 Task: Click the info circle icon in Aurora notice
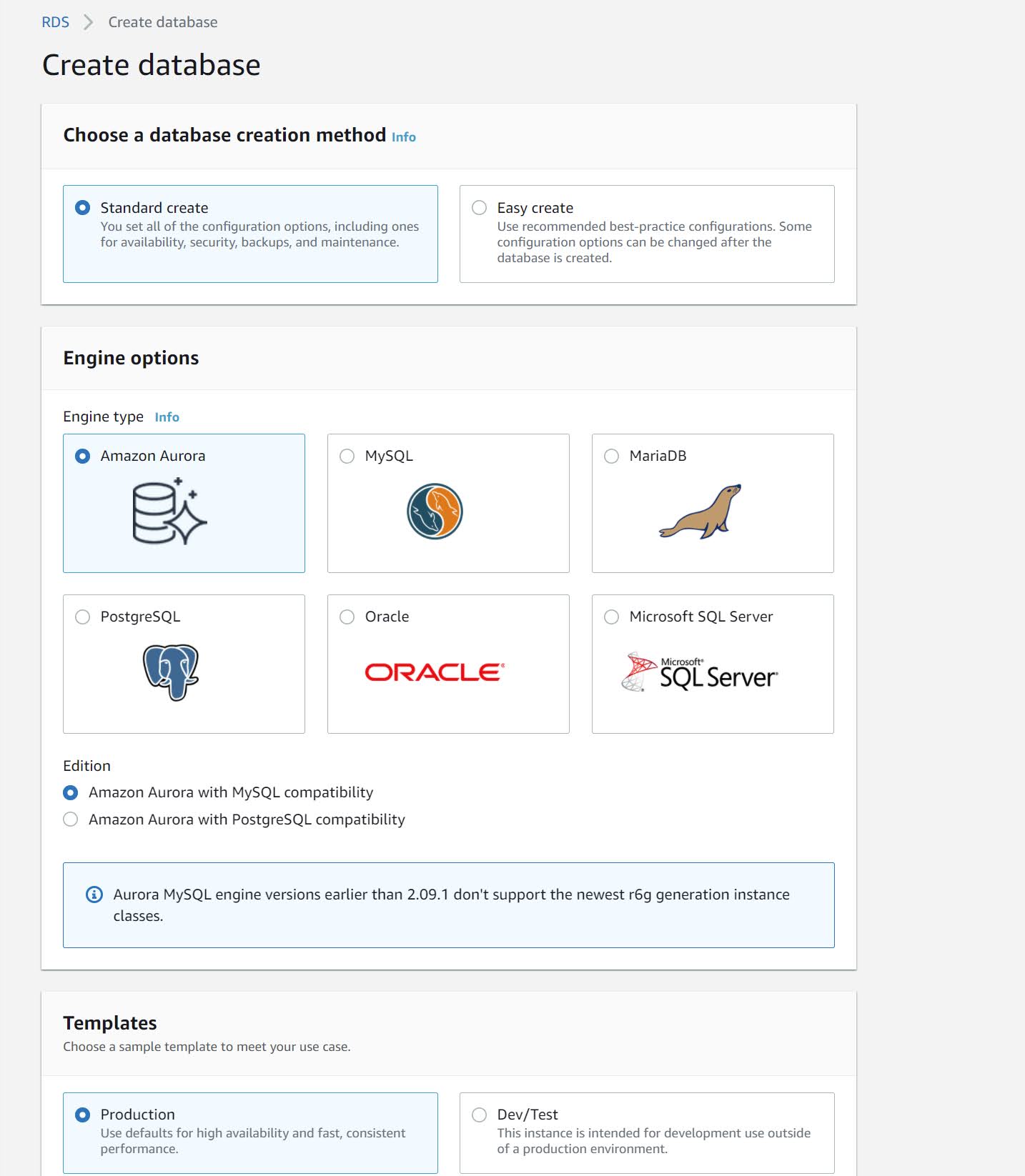(x=94, y=895)
